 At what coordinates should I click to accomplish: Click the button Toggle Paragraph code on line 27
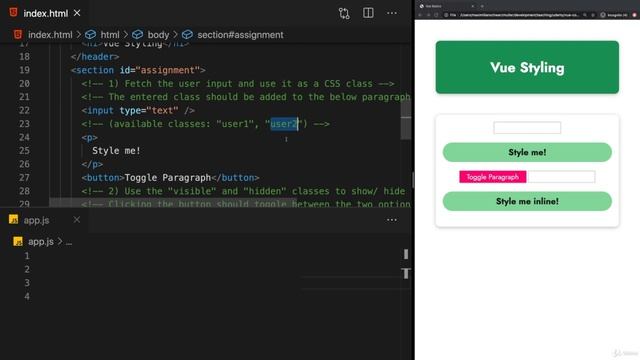[x=170, y=178]
